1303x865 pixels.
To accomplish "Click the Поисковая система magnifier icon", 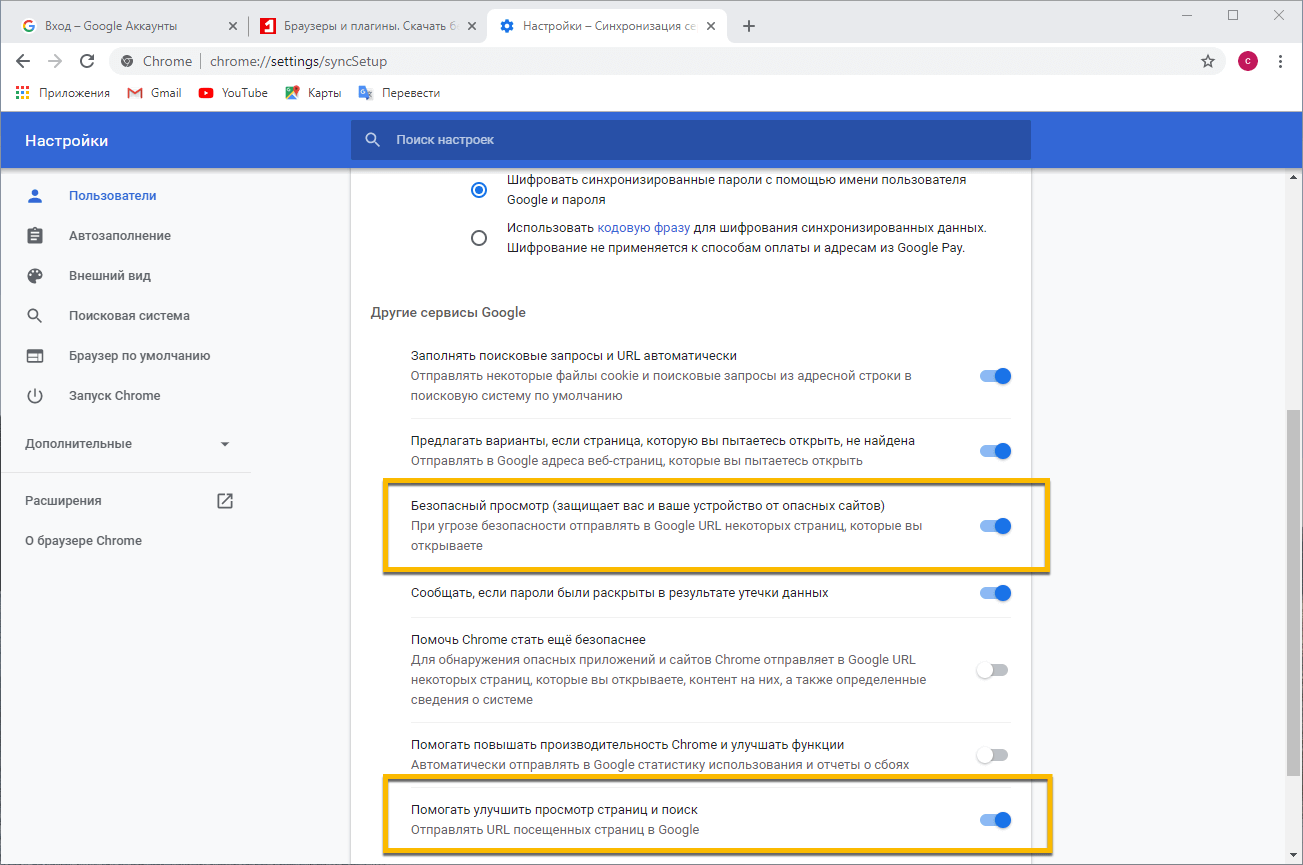I will (x=35, y=316).
